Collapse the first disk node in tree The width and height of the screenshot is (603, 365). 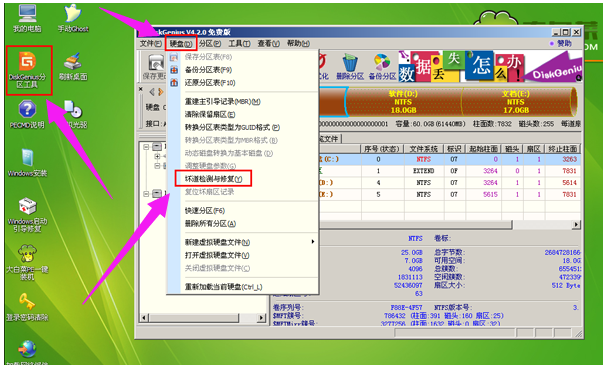[146, 147]
